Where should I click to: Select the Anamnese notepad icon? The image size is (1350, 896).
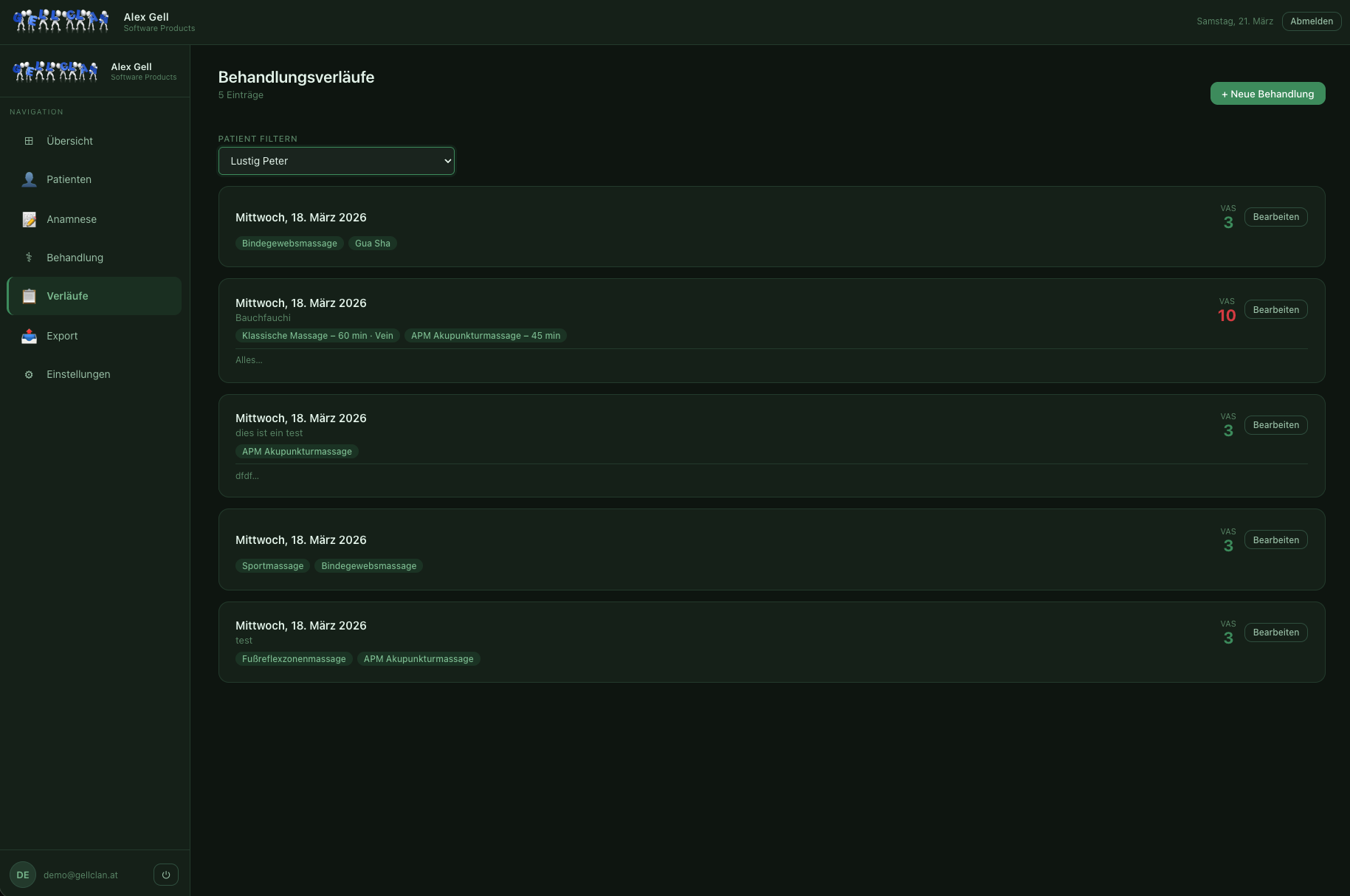tap(29, 219)
